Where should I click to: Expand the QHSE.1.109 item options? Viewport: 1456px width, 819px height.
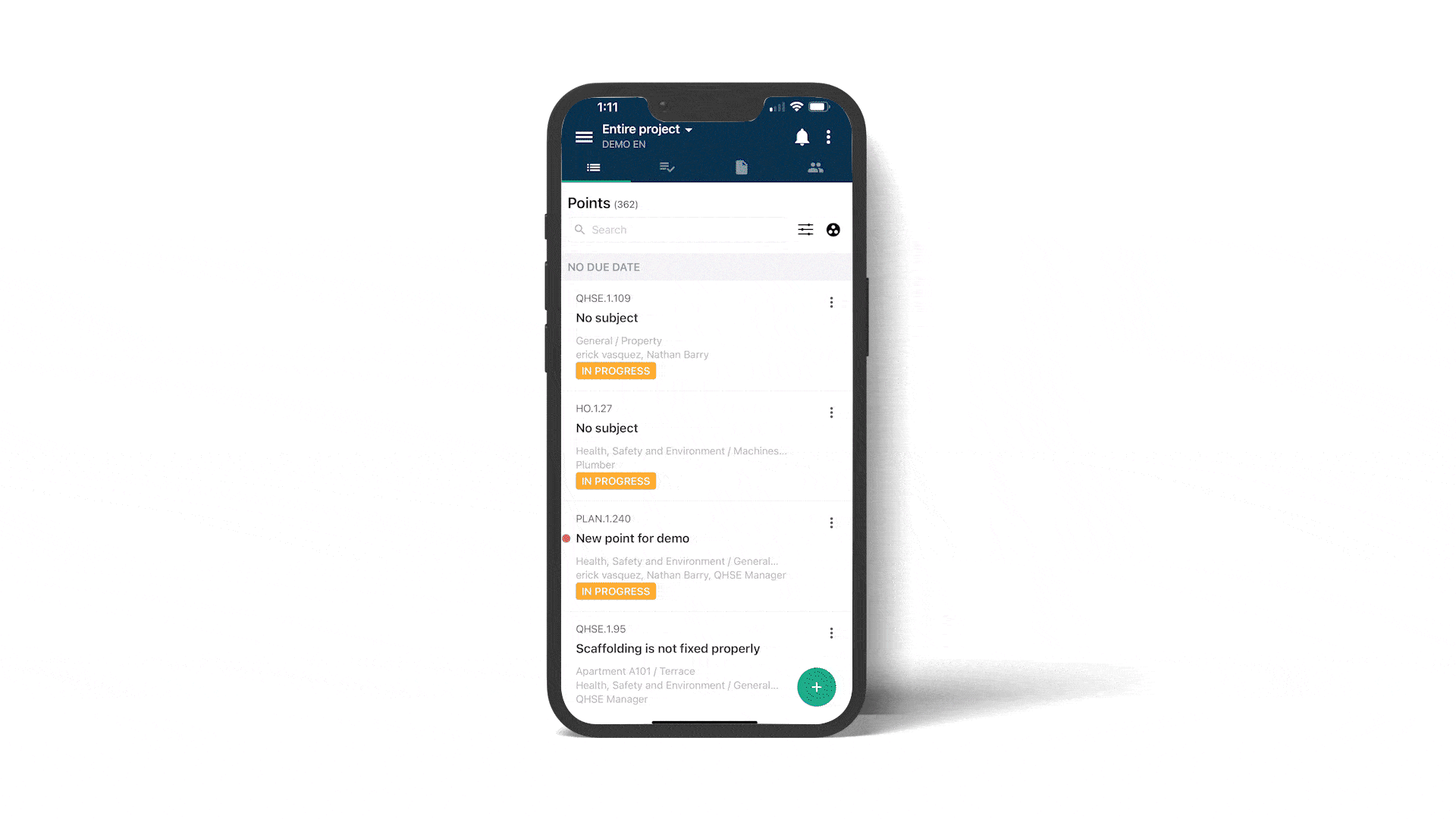pos(831,302)
